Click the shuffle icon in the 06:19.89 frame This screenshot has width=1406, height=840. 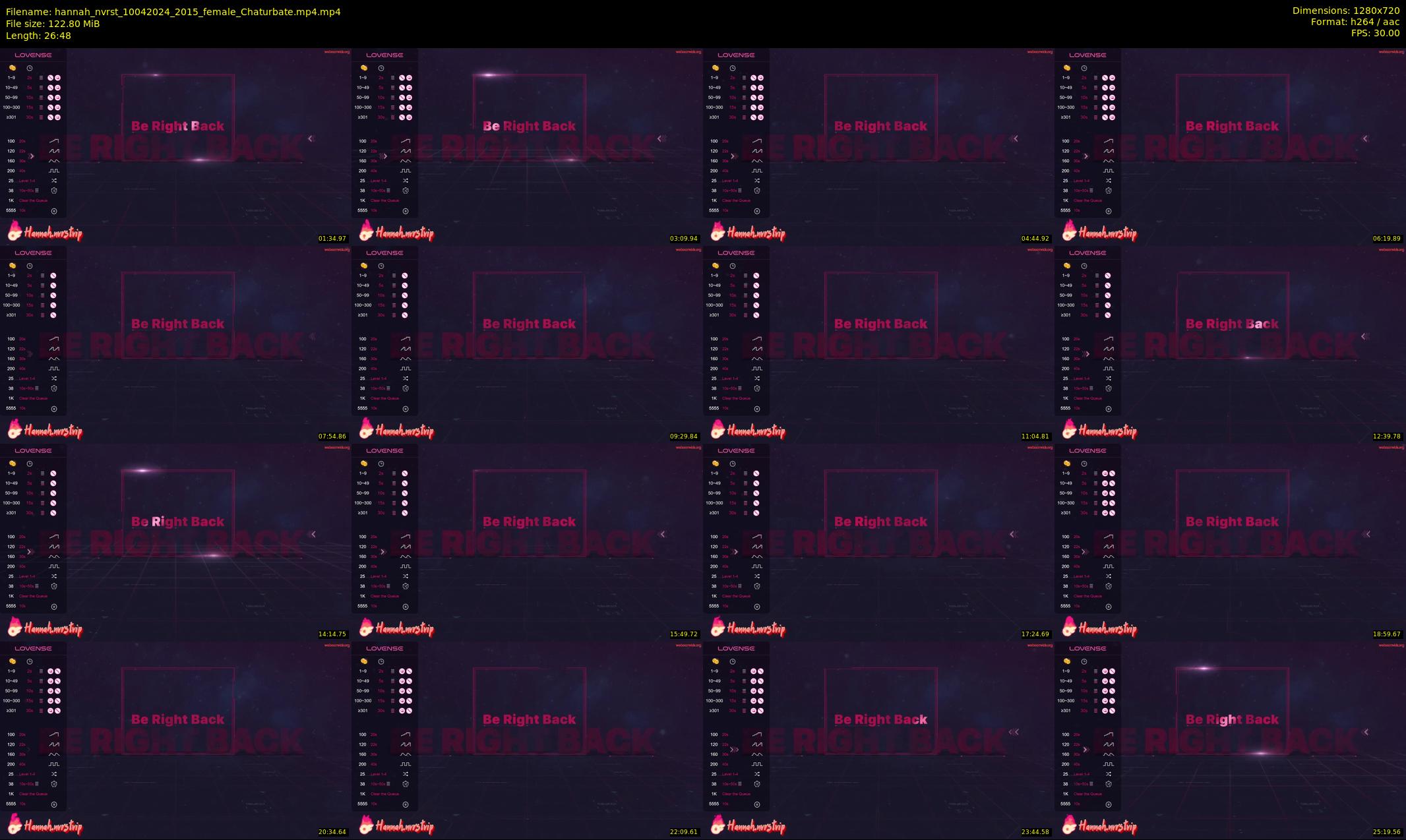(1109, 181)
